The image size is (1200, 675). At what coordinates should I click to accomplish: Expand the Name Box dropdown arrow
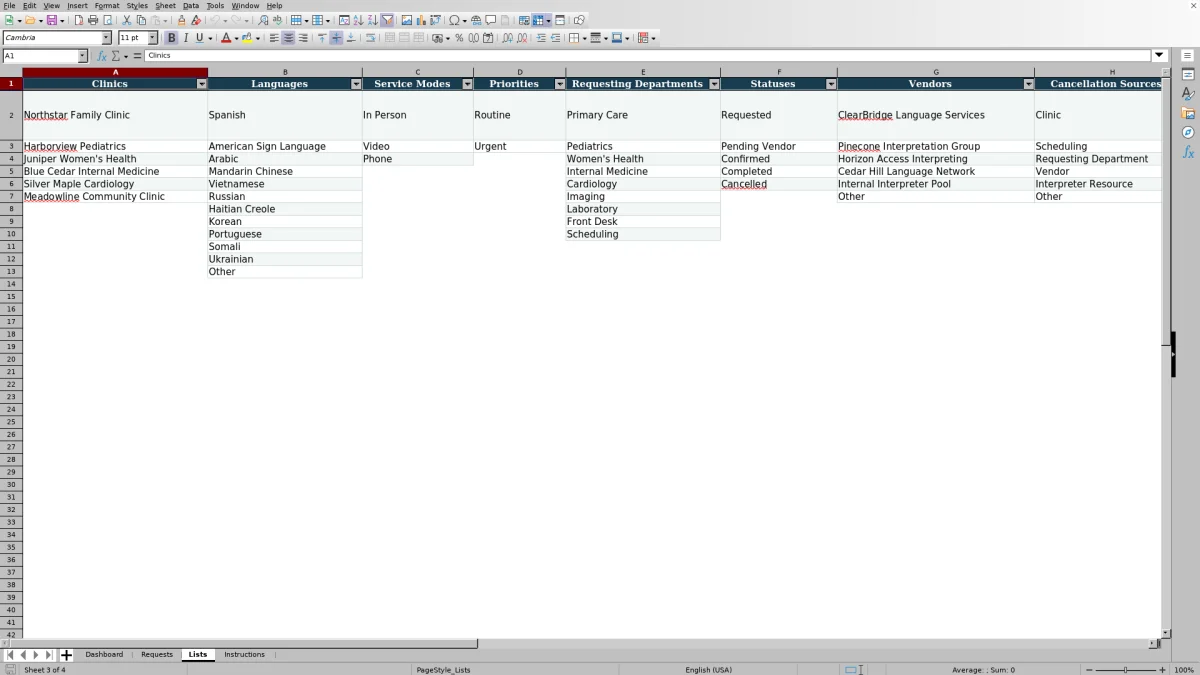82,56
